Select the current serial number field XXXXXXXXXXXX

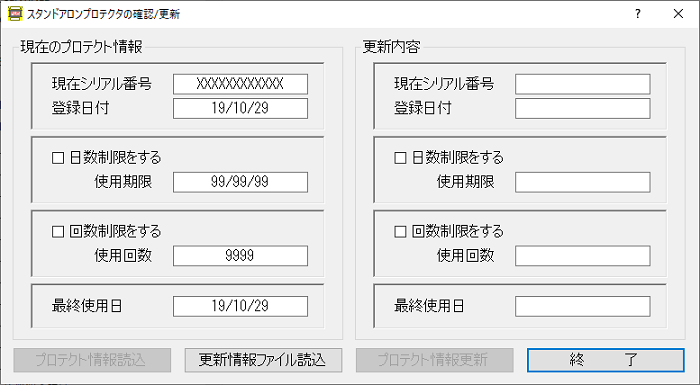pyautogui.click(x=240, y=84)
